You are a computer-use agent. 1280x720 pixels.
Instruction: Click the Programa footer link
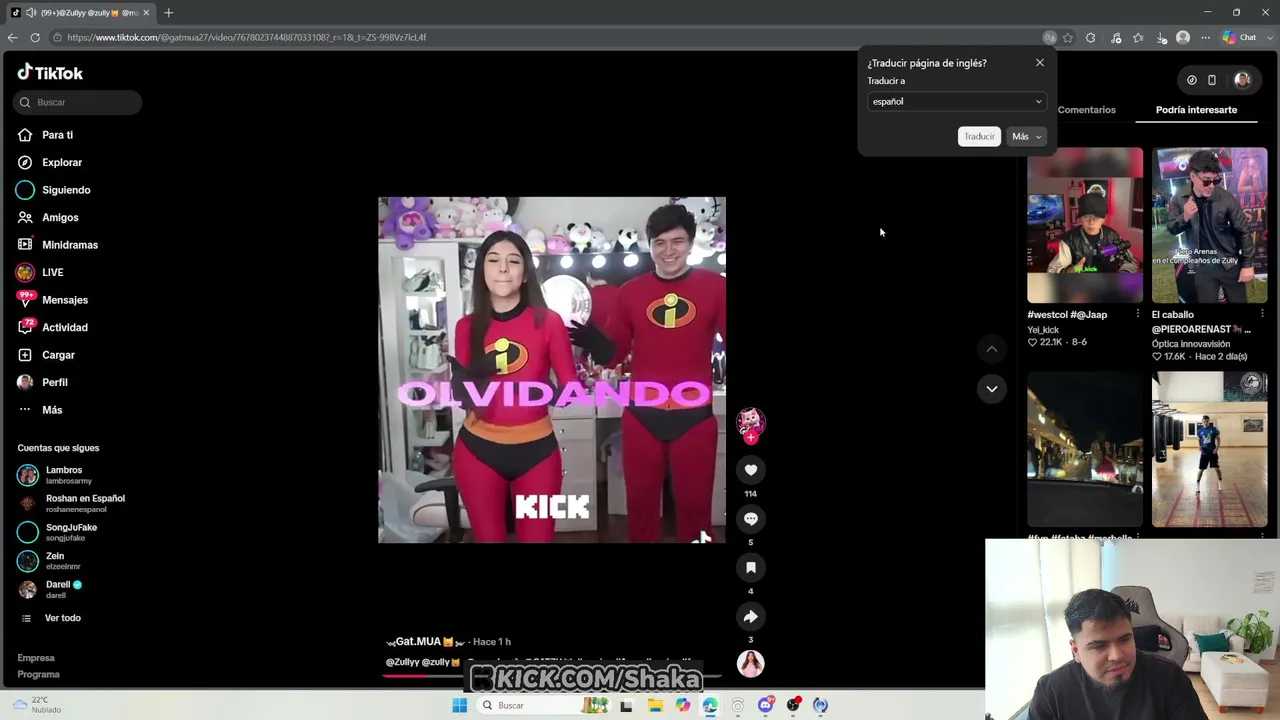coord(38,674)
